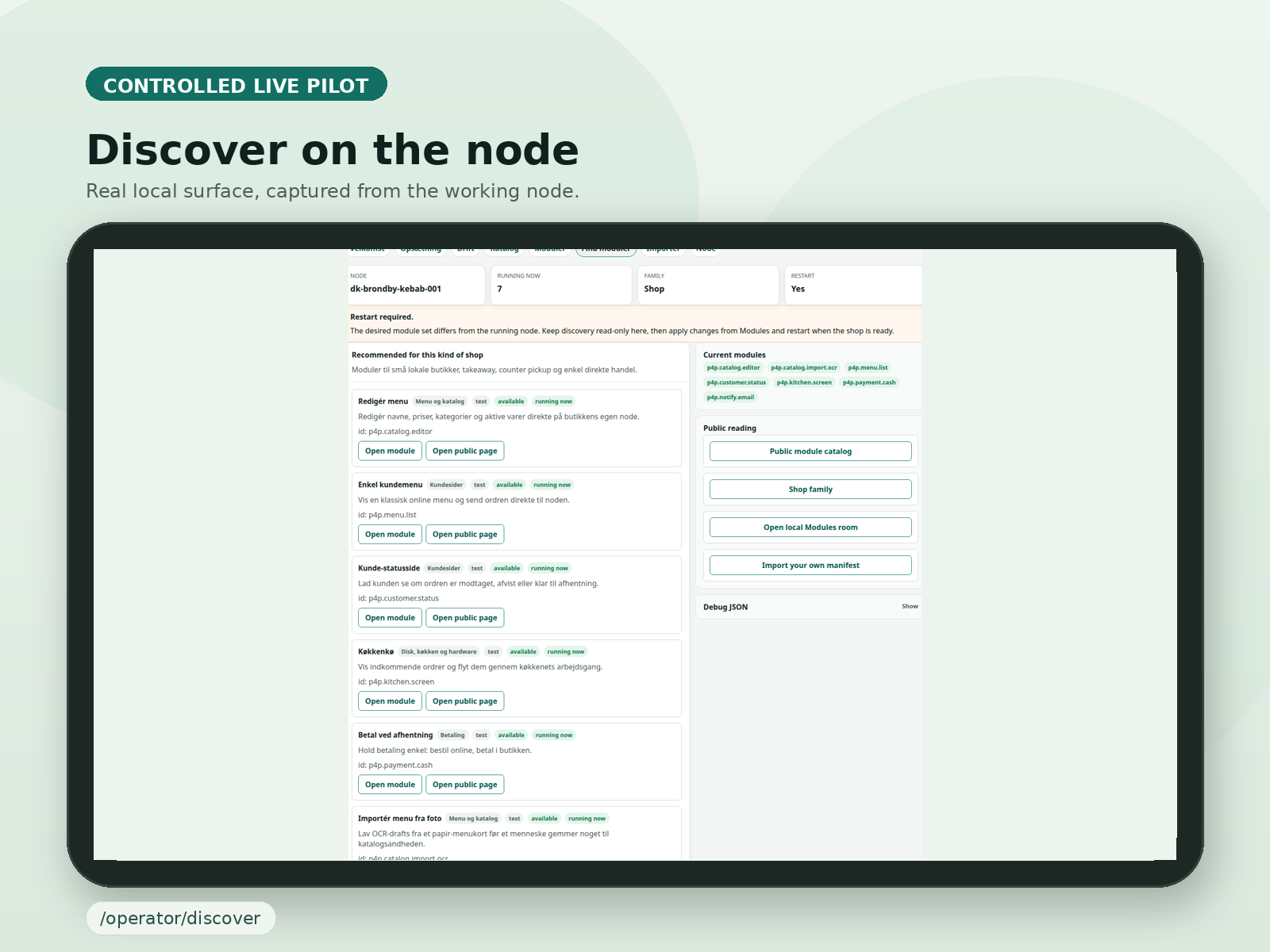Click the Shop family button
Viewport: 1270px width, 952px height.
(810, 489)
